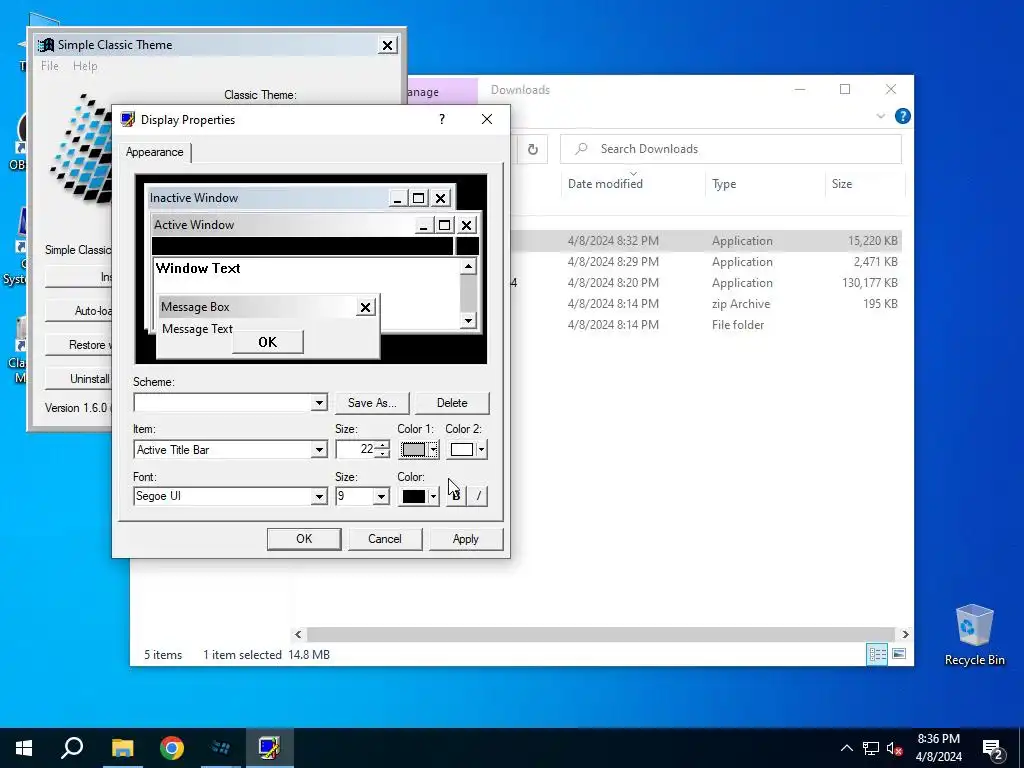Click the help question mark in Display Properties
Viewport: 1024px width, 768px height.
tap(442, 119)
